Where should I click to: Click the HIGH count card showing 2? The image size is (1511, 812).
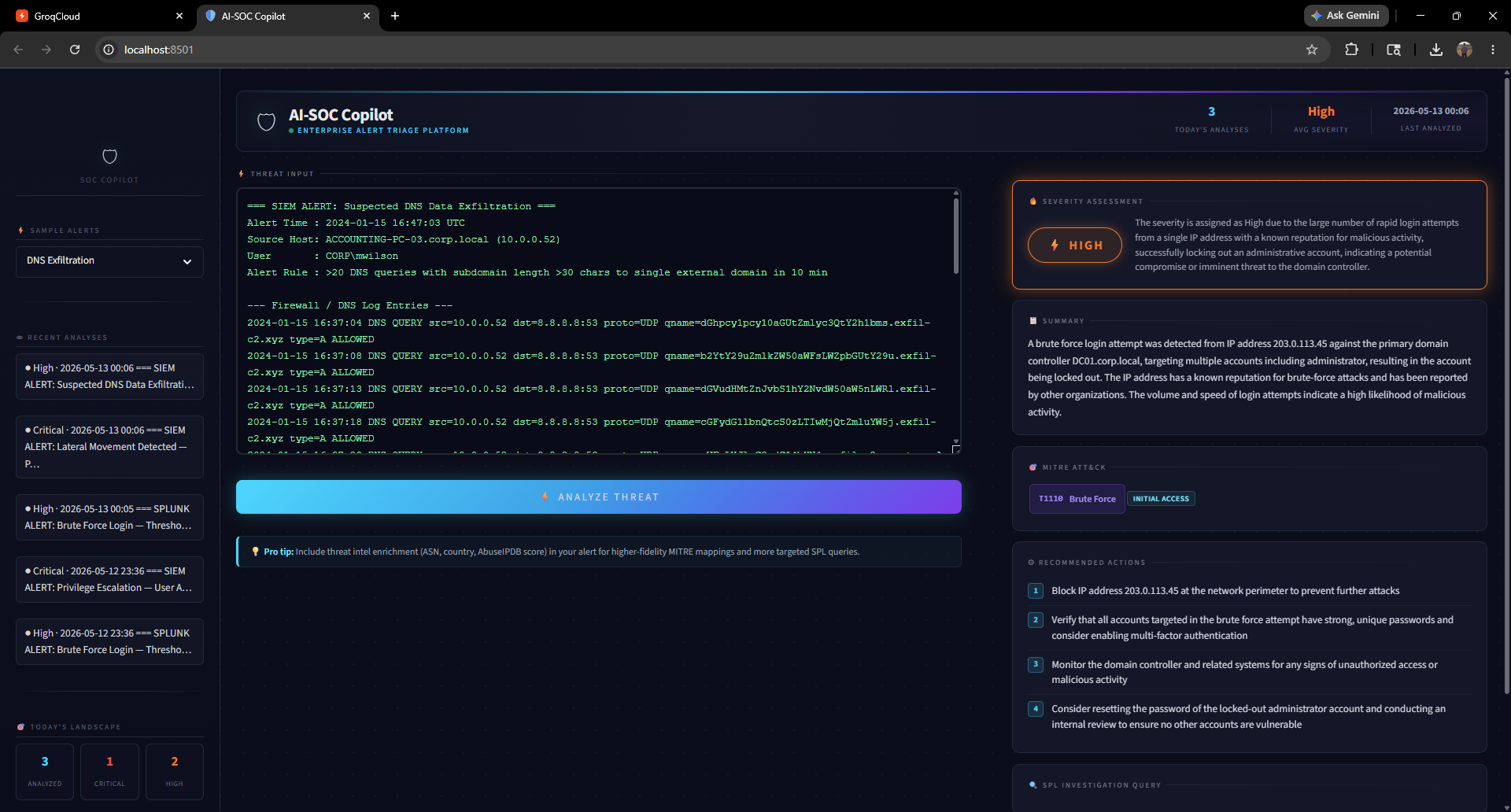pyautogui.click(x=175, y=772)
